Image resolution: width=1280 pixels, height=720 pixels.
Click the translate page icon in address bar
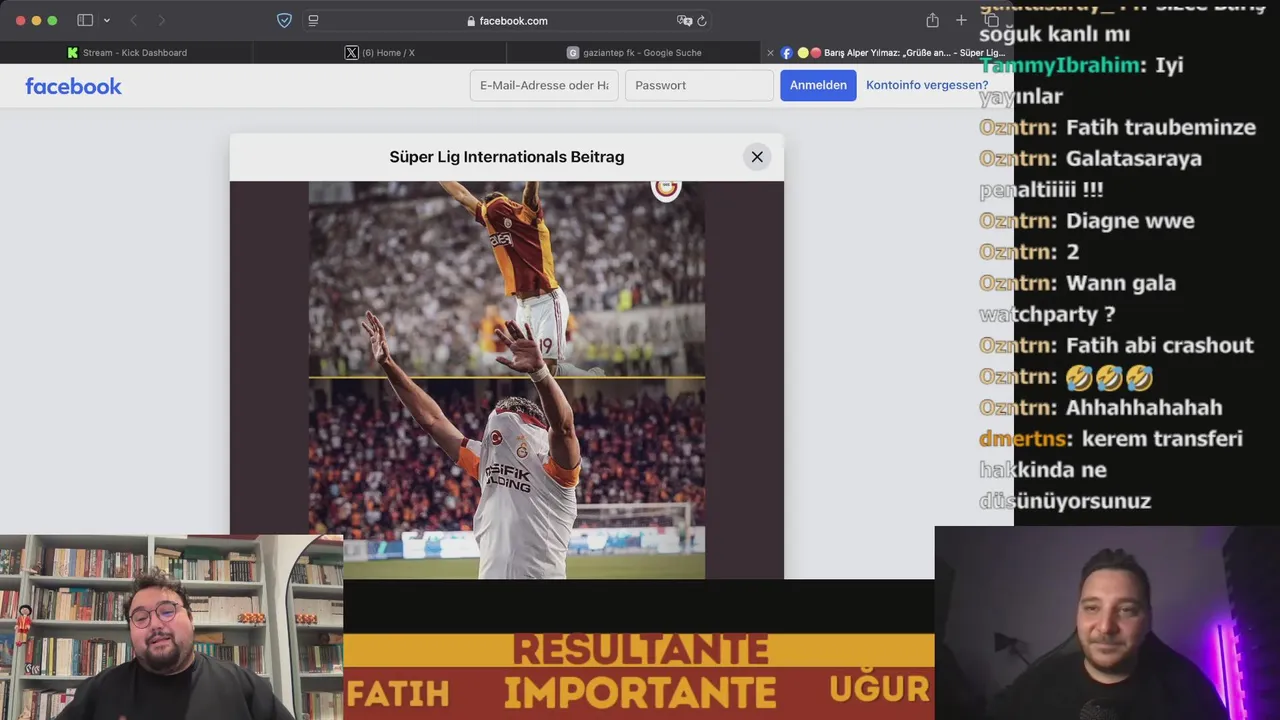(x=684, y=20)
